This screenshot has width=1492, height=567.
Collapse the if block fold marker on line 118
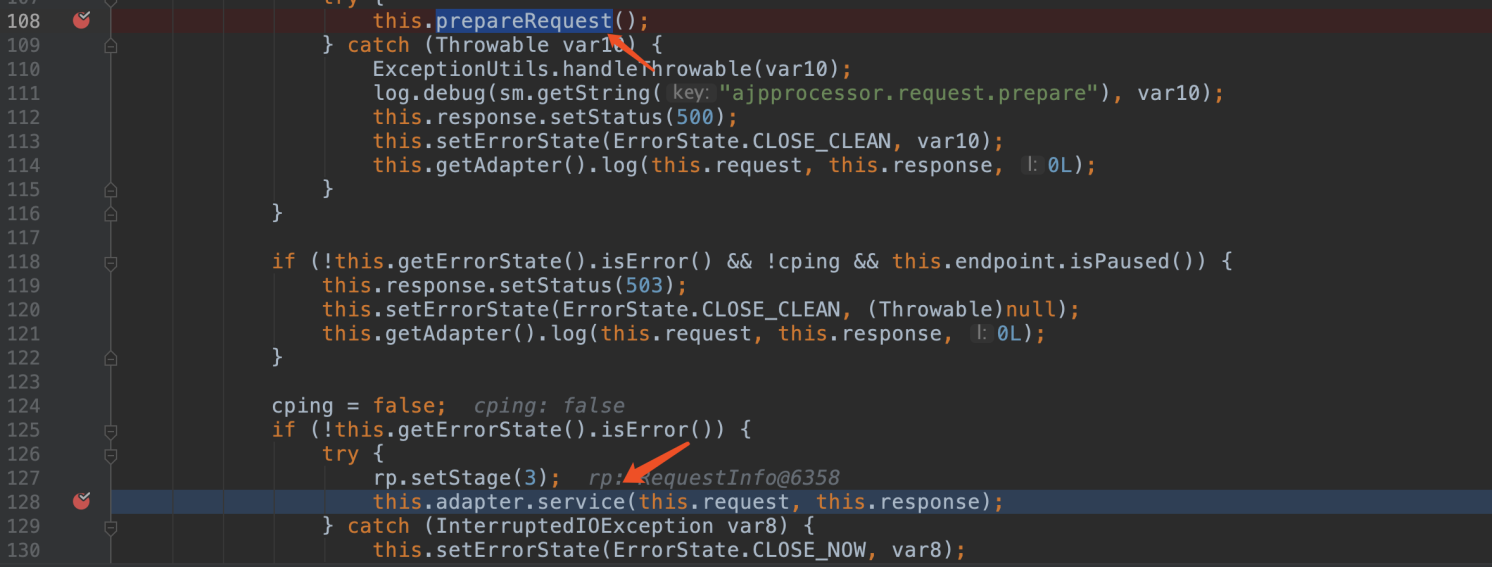pyautogui.click(x=111, y=262)
